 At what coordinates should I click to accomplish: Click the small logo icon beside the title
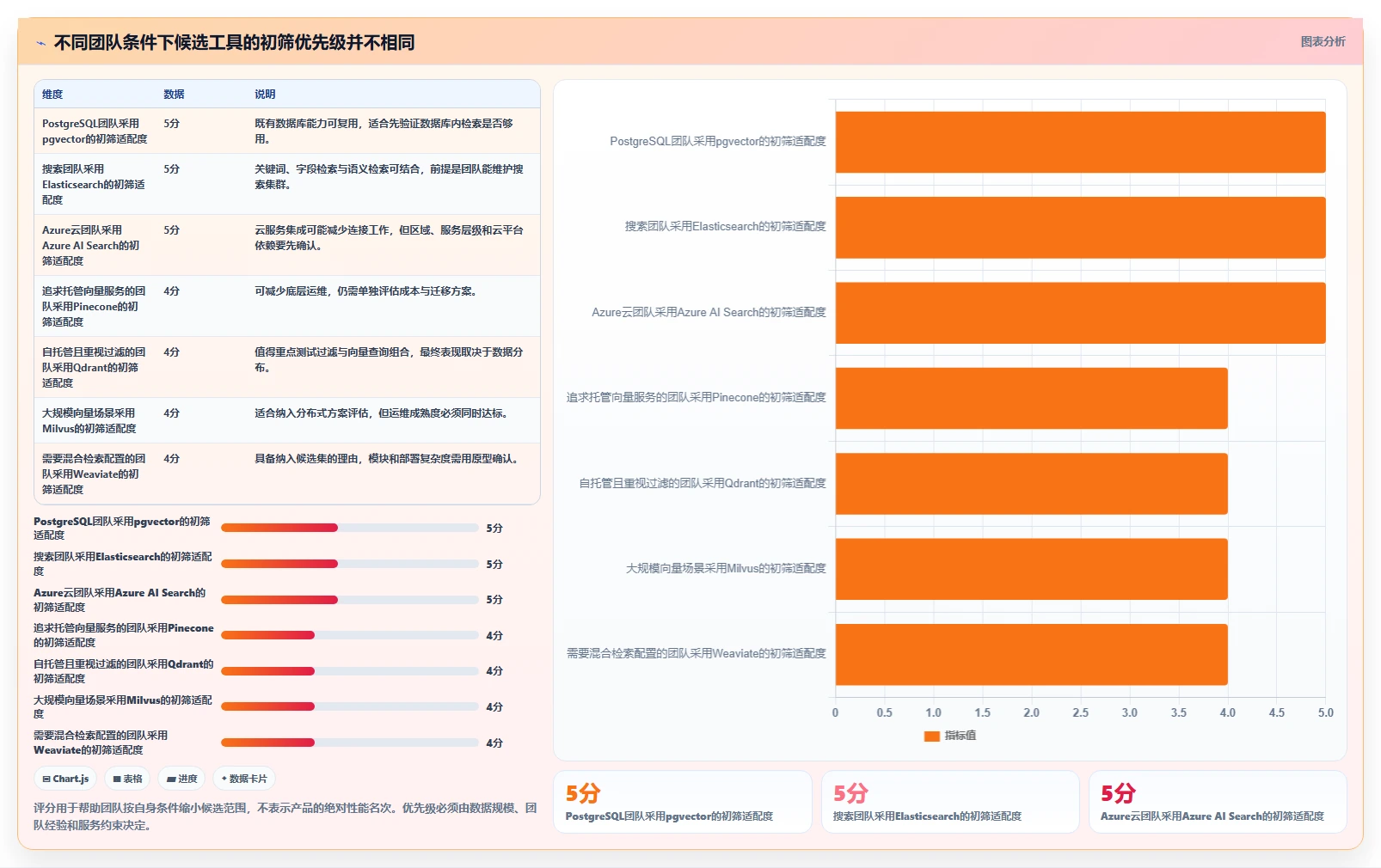point(40,43)
